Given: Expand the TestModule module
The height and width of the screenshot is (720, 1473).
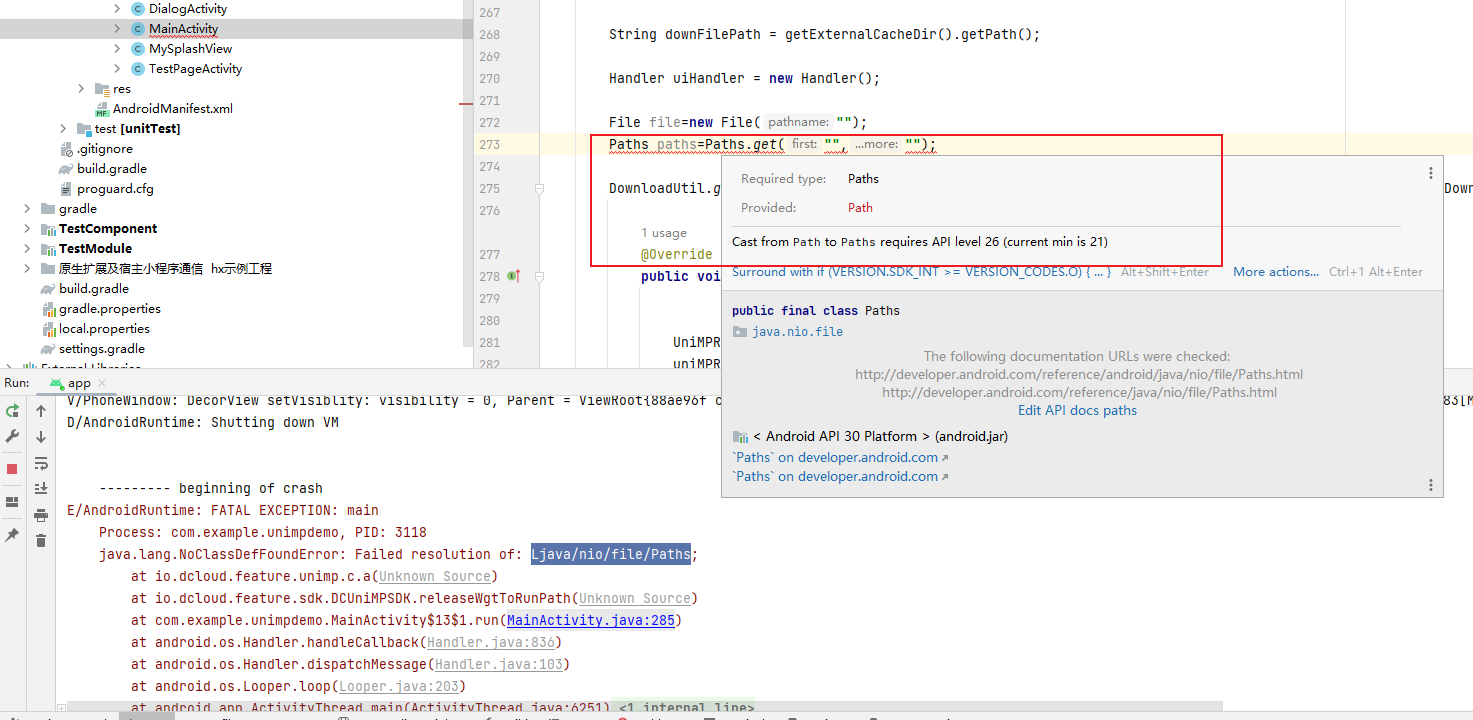Looking at the screenshot, I should tap(28, 249).
